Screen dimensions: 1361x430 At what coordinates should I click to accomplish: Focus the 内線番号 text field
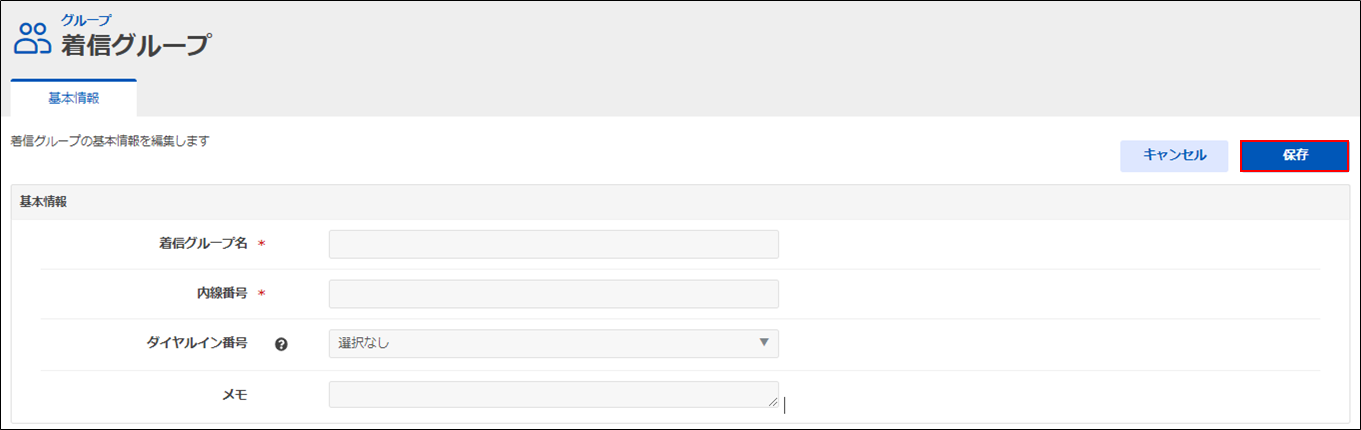click(553, 294)
